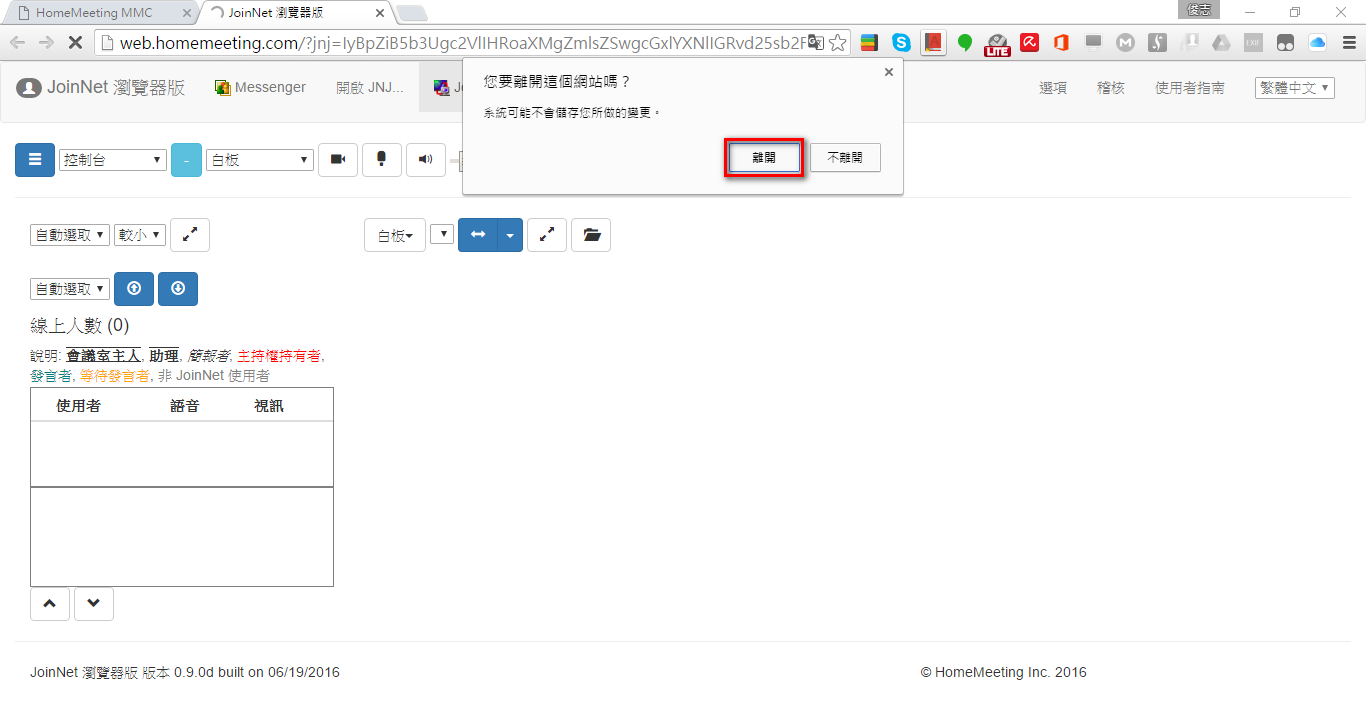Click the 語音 column header
This screenshot has width=1366, height=728.
coord(185,406)
